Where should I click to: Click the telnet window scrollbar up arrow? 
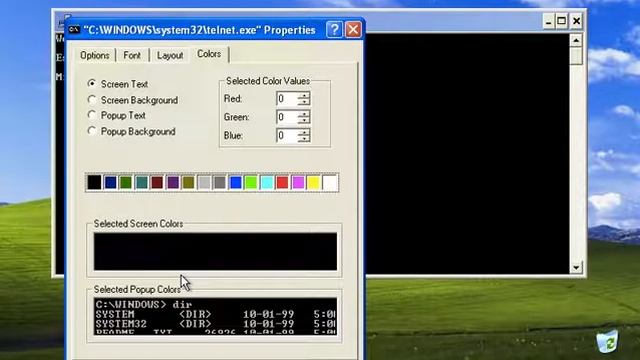pyautogui.click(x=576, y=40)
